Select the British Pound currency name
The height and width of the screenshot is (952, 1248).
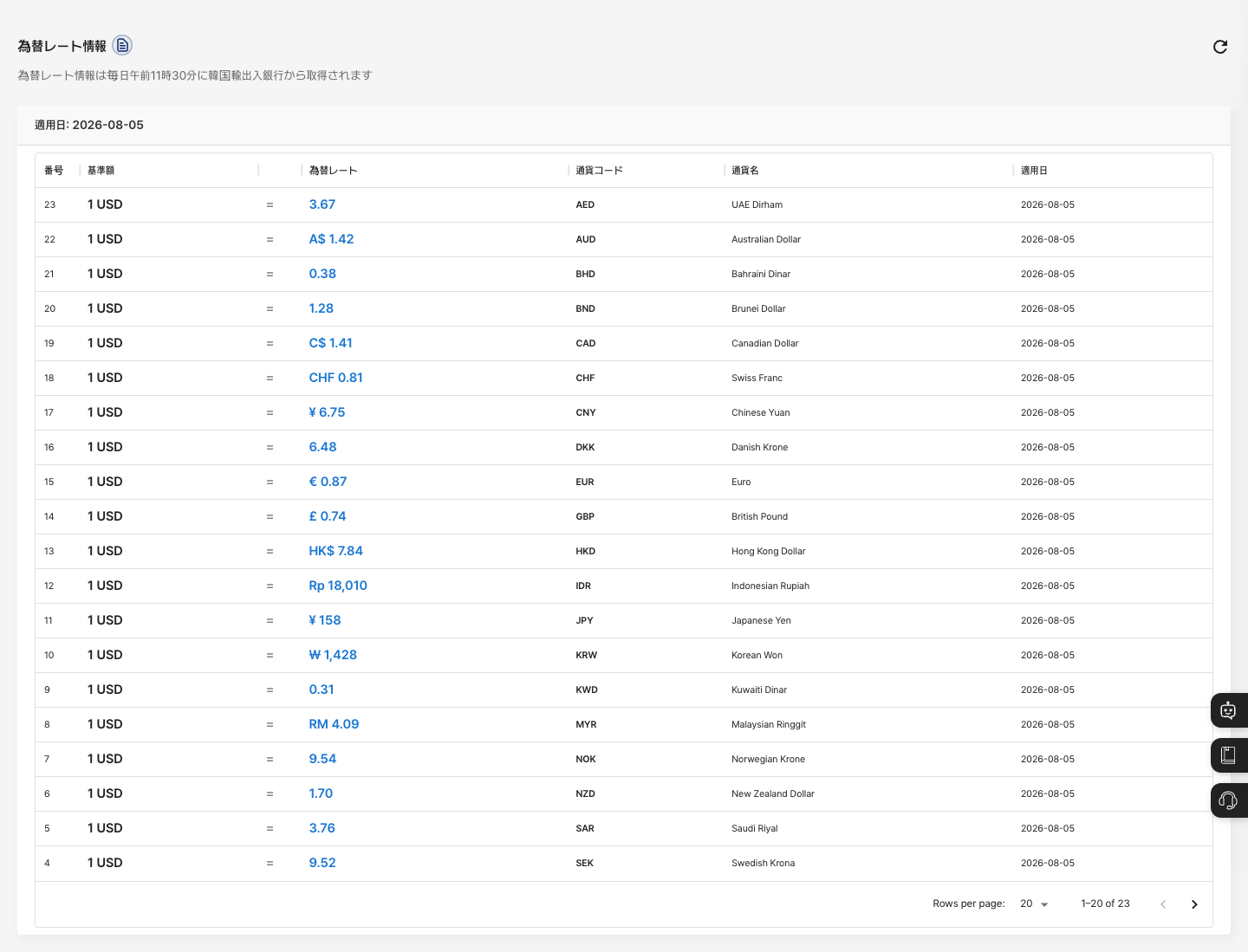pos(760,517)
